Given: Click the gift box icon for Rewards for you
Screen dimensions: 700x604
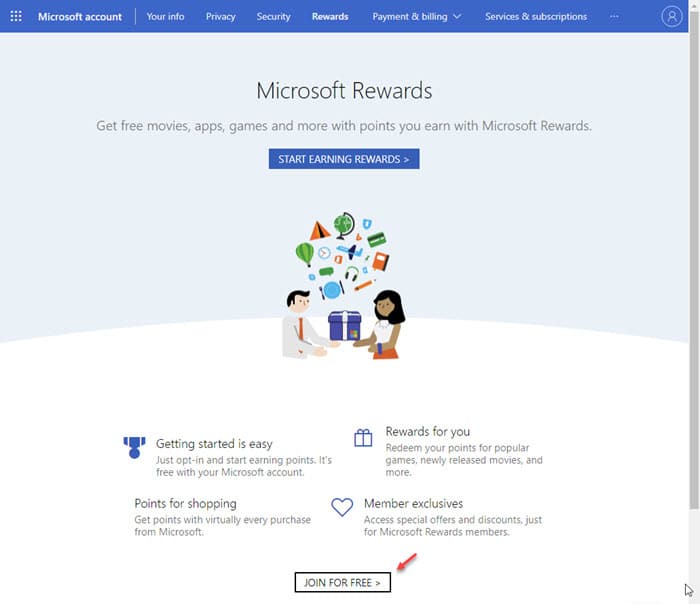Looking at the screenshot, I should click(363, 438).
